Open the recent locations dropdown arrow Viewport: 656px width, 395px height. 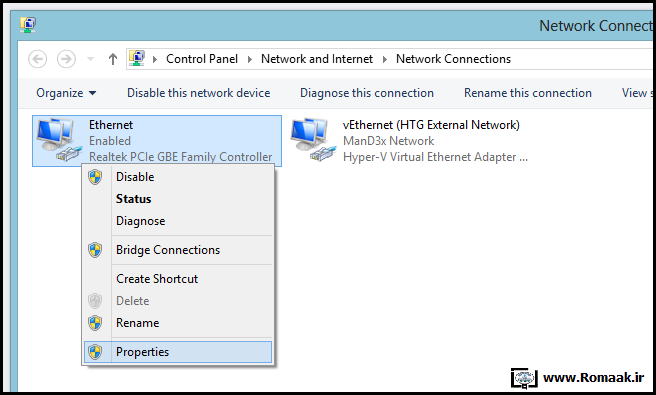[90, 59]
